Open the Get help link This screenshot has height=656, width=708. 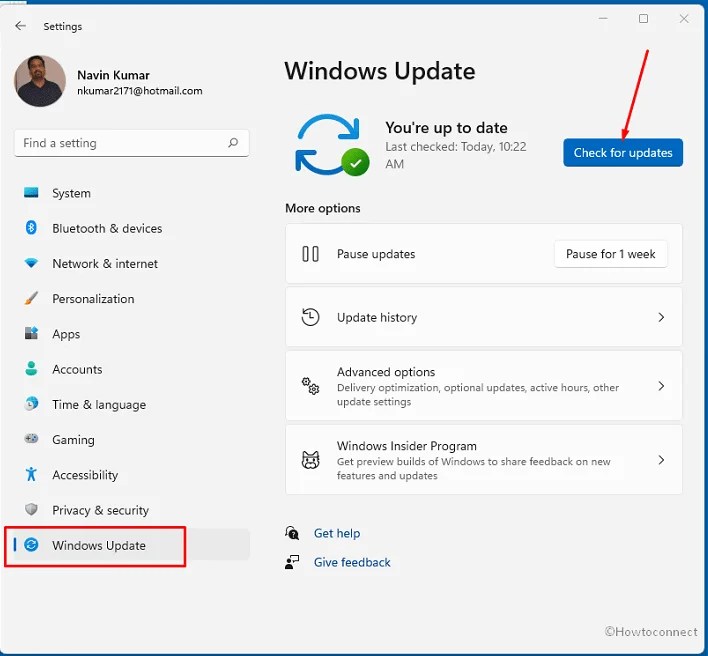coord(337,533)
